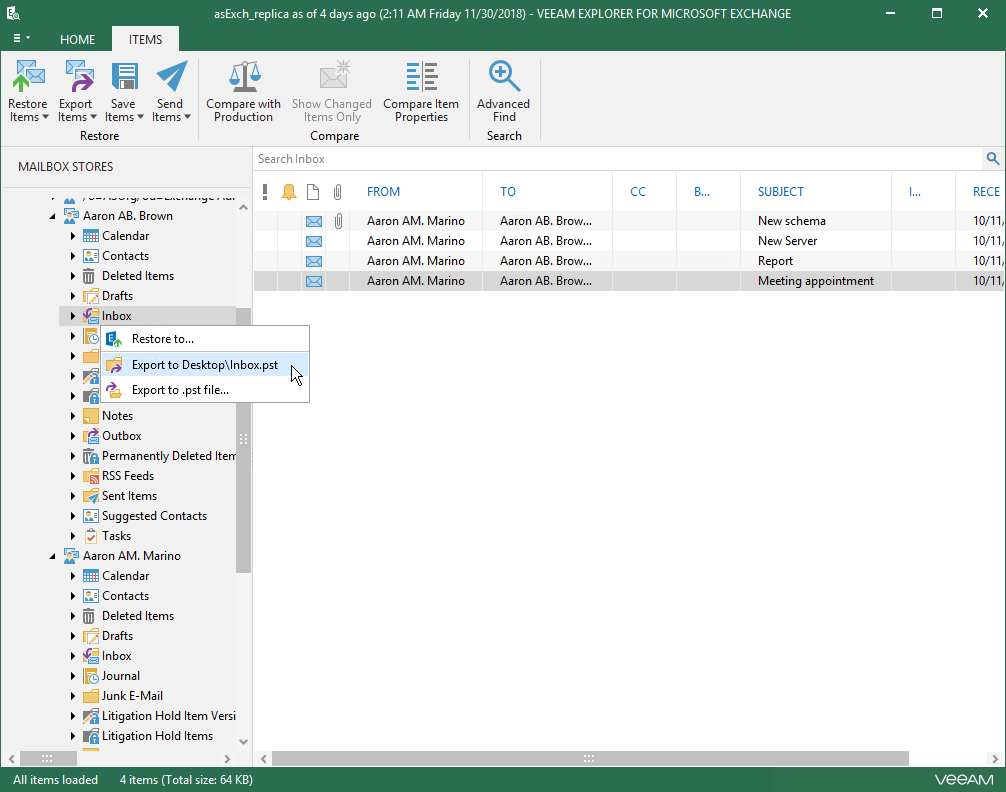Viewport: 1006px width, 792px height.
Task: Click Aaron AB. Brown mailbox icon
Action: click(x=71, y=216)
